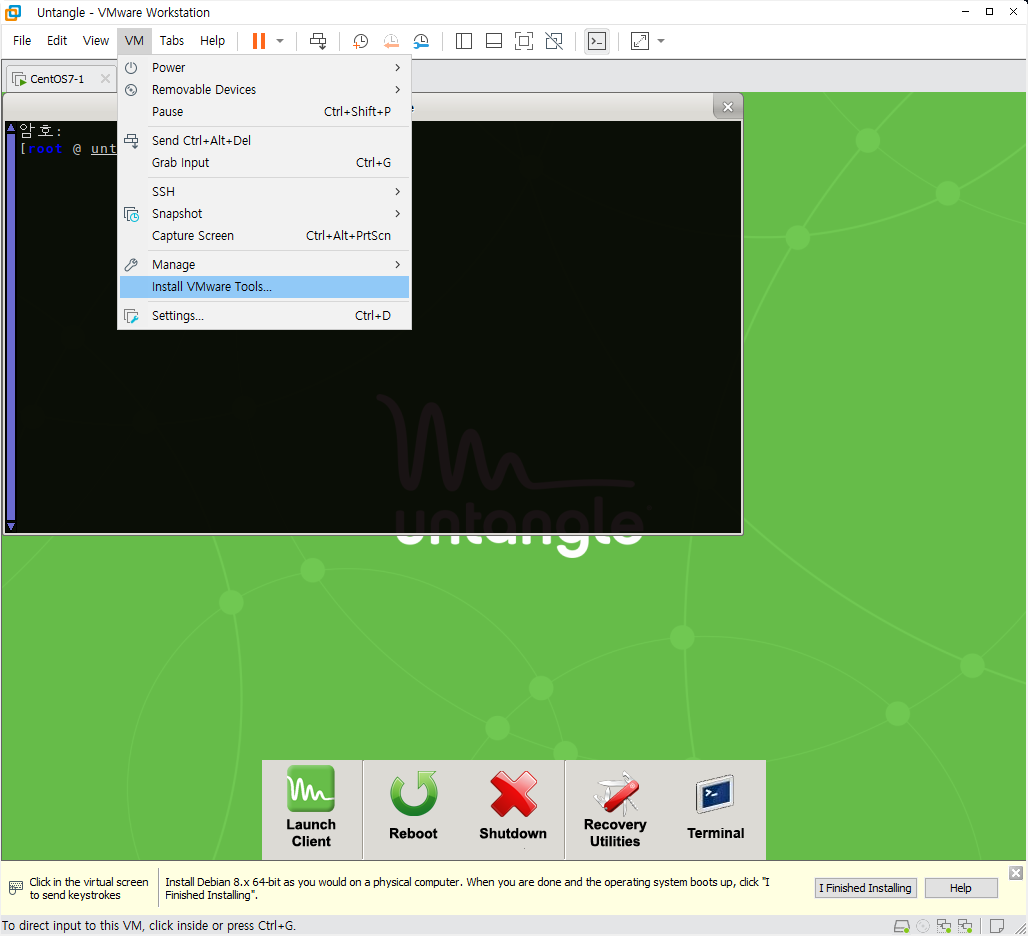The width and height of the screenshot is (1028, 936).
Task: Open the Tabs menu
Action: 172,41
